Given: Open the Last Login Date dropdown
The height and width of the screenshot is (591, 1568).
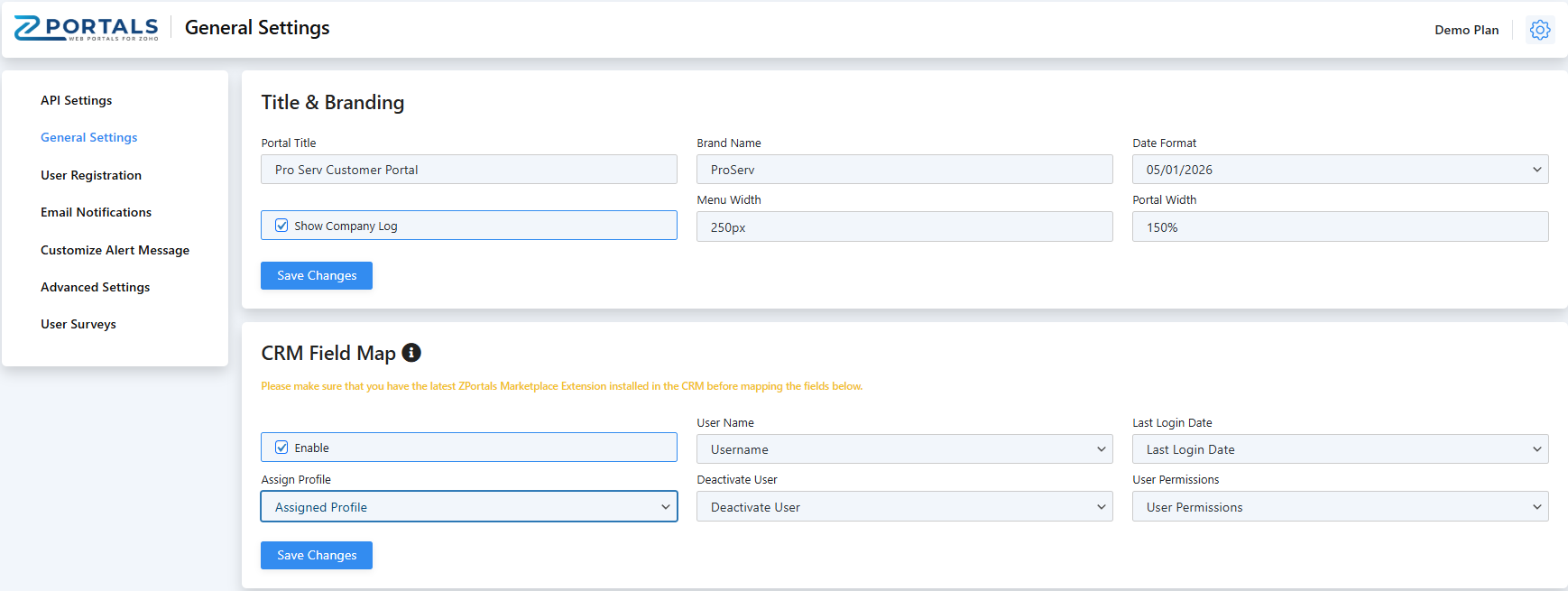Looking at the screenshot, I should (1340, 449).
